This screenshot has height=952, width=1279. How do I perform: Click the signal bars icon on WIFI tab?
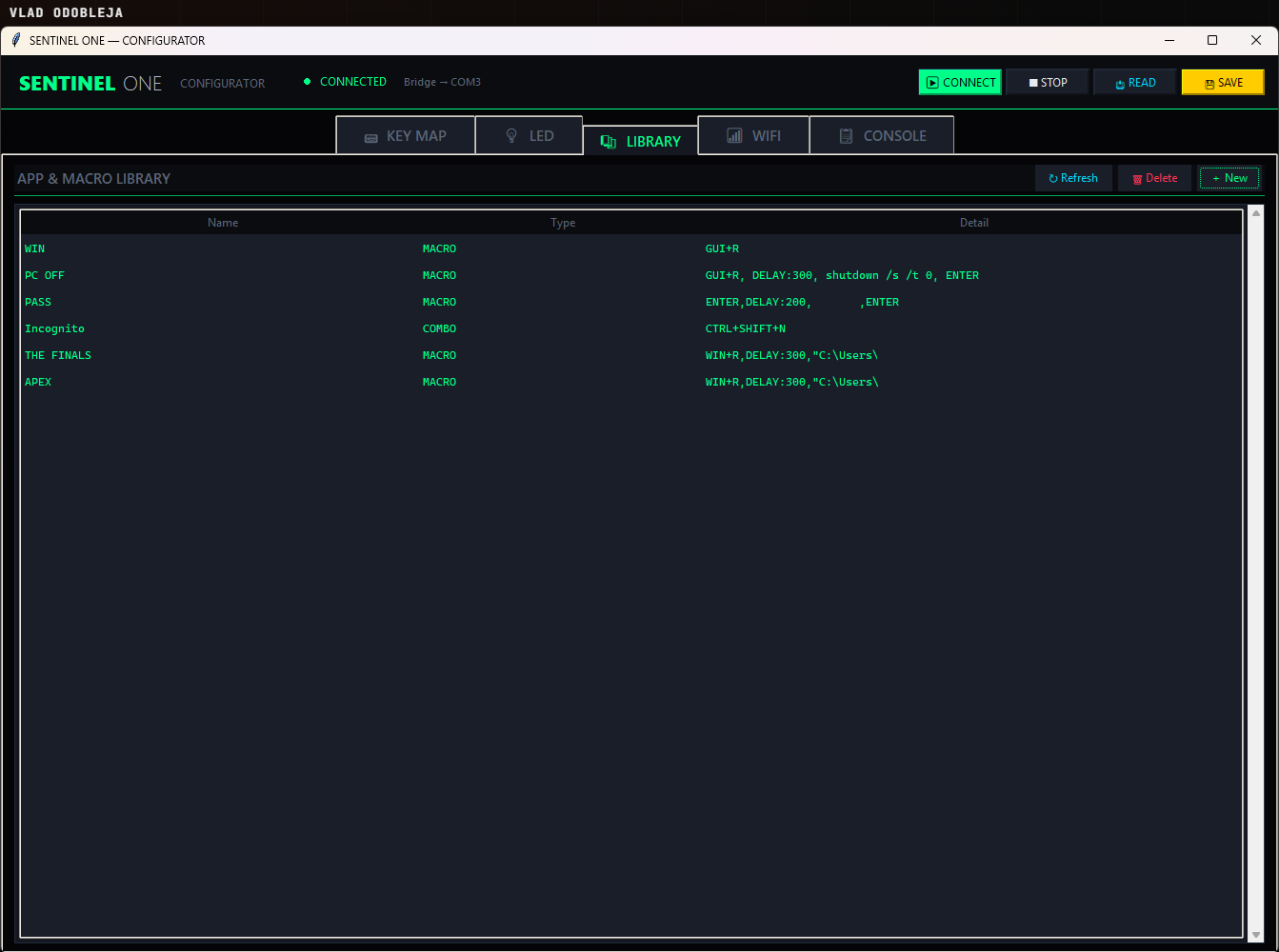tap(734, 136)
